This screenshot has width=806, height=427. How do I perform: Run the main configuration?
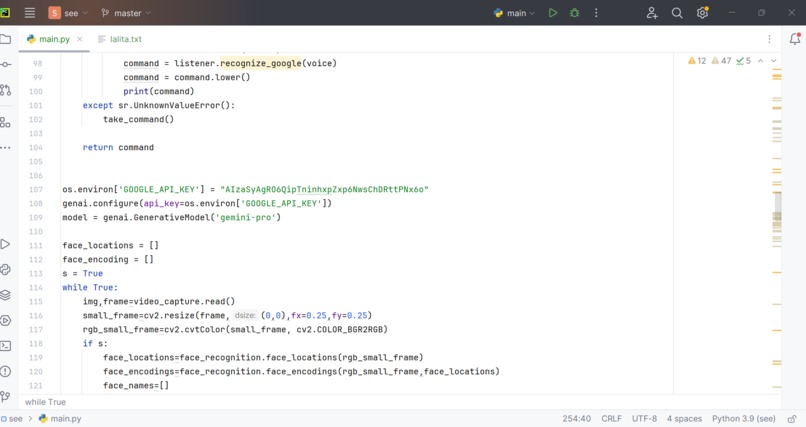553,13
